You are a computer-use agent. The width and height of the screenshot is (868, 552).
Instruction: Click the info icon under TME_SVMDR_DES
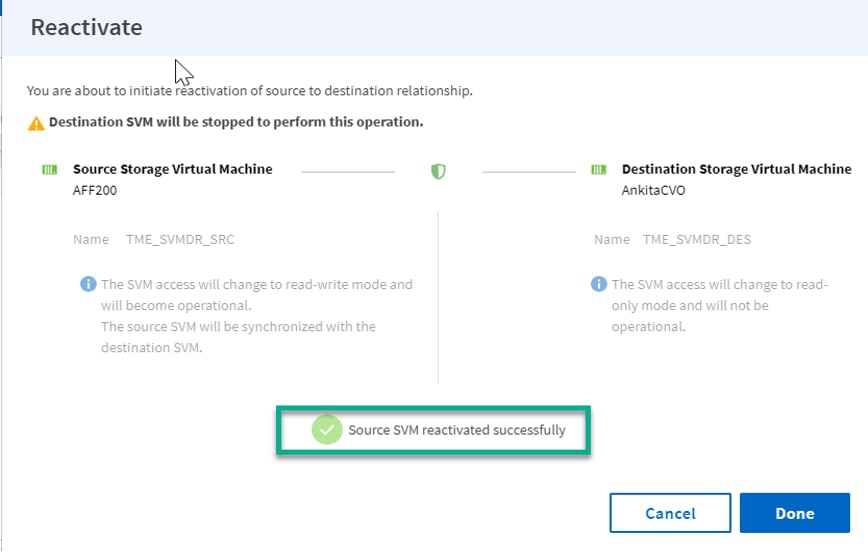[x=598, y=285]
